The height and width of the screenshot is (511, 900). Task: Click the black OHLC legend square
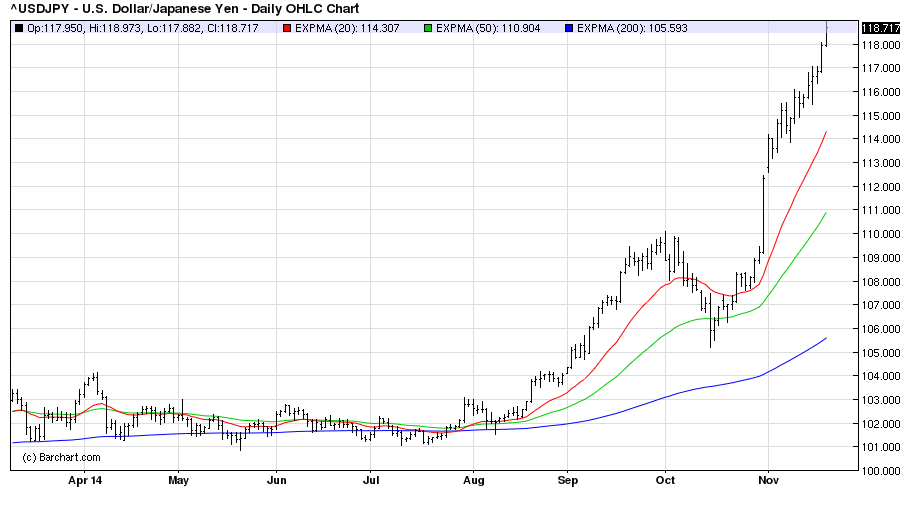coord(19,28)
